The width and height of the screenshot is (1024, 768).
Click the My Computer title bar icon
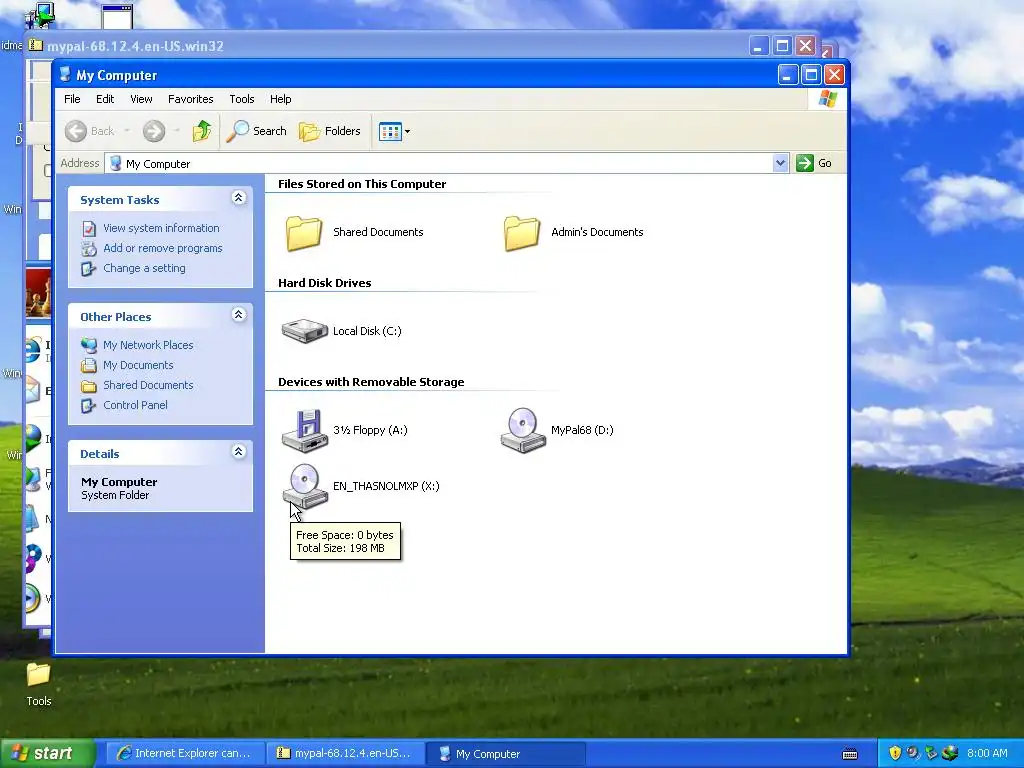coord(65,74)
